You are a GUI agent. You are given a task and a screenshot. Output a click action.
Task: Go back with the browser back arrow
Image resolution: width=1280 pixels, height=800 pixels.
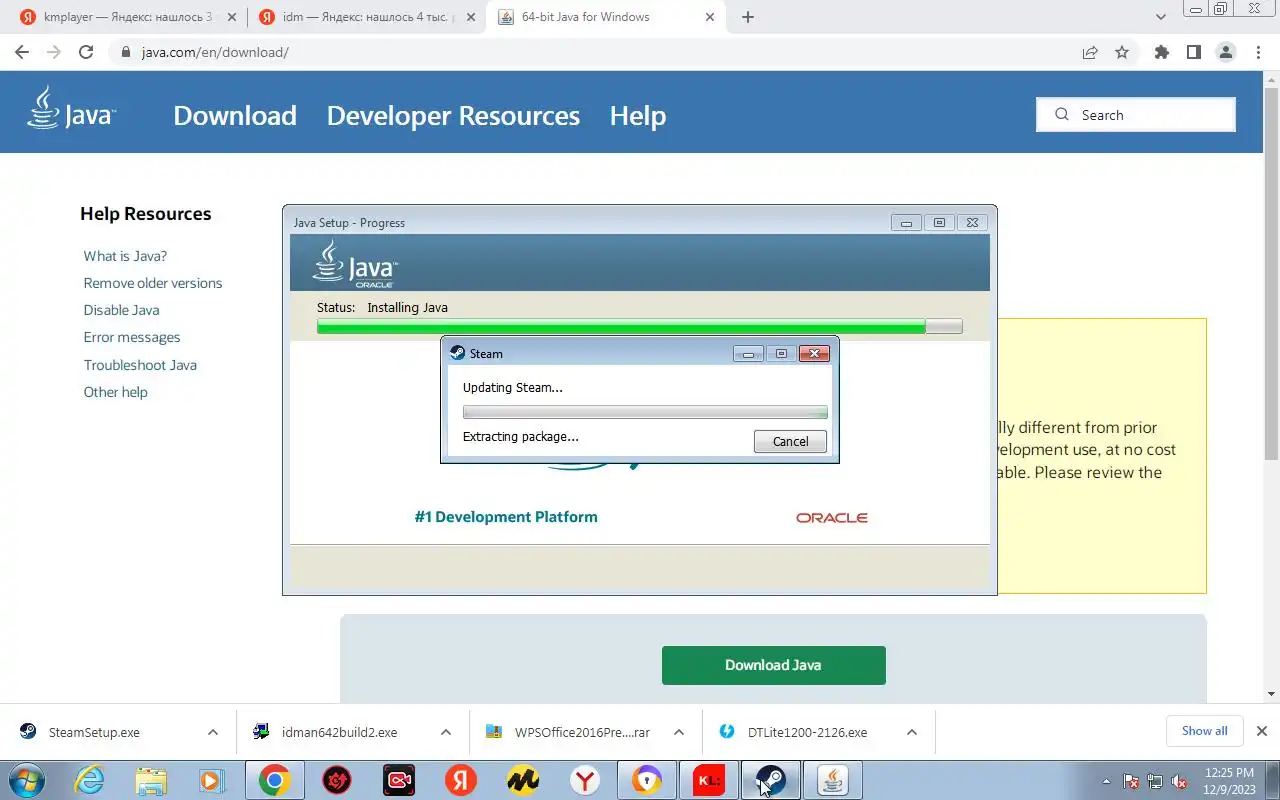pyautogui.click(x=22, y=52)
